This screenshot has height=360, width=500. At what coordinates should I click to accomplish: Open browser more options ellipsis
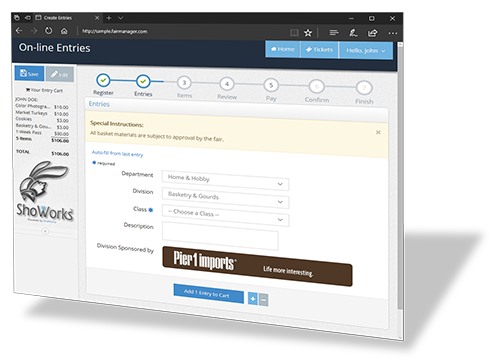pos(393,33)
